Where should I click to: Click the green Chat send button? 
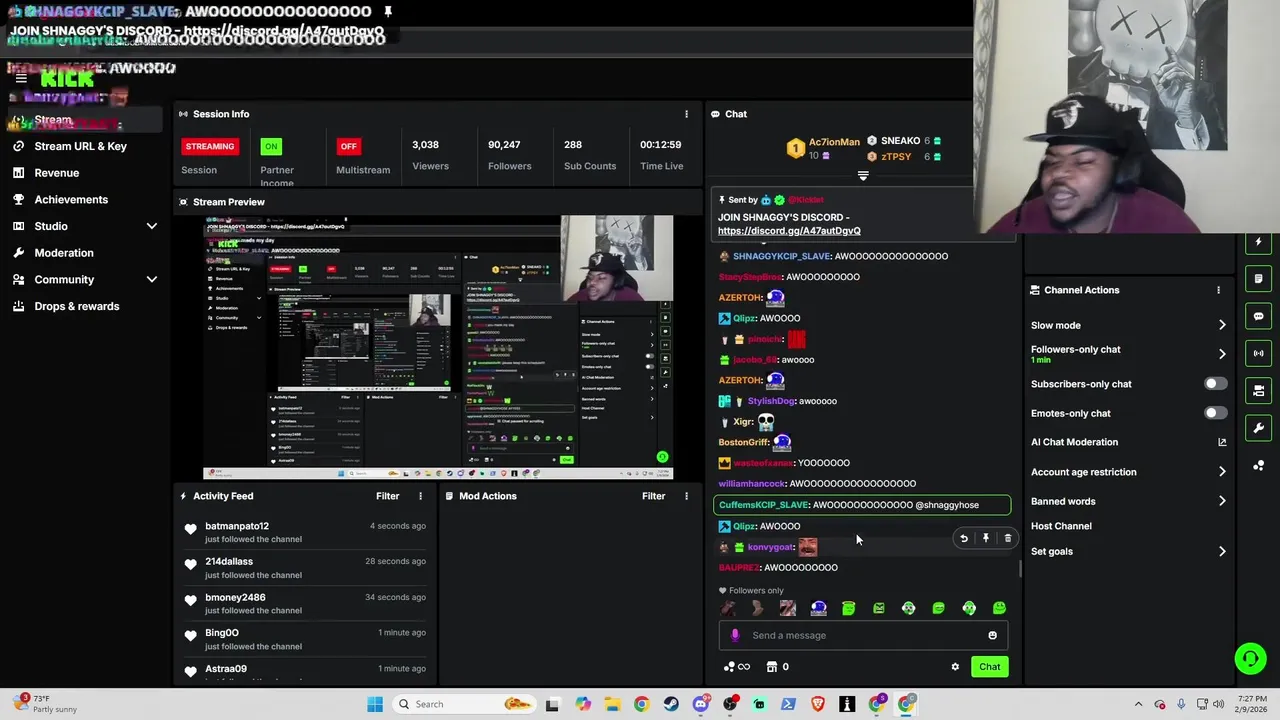click(x=989, y=667)
